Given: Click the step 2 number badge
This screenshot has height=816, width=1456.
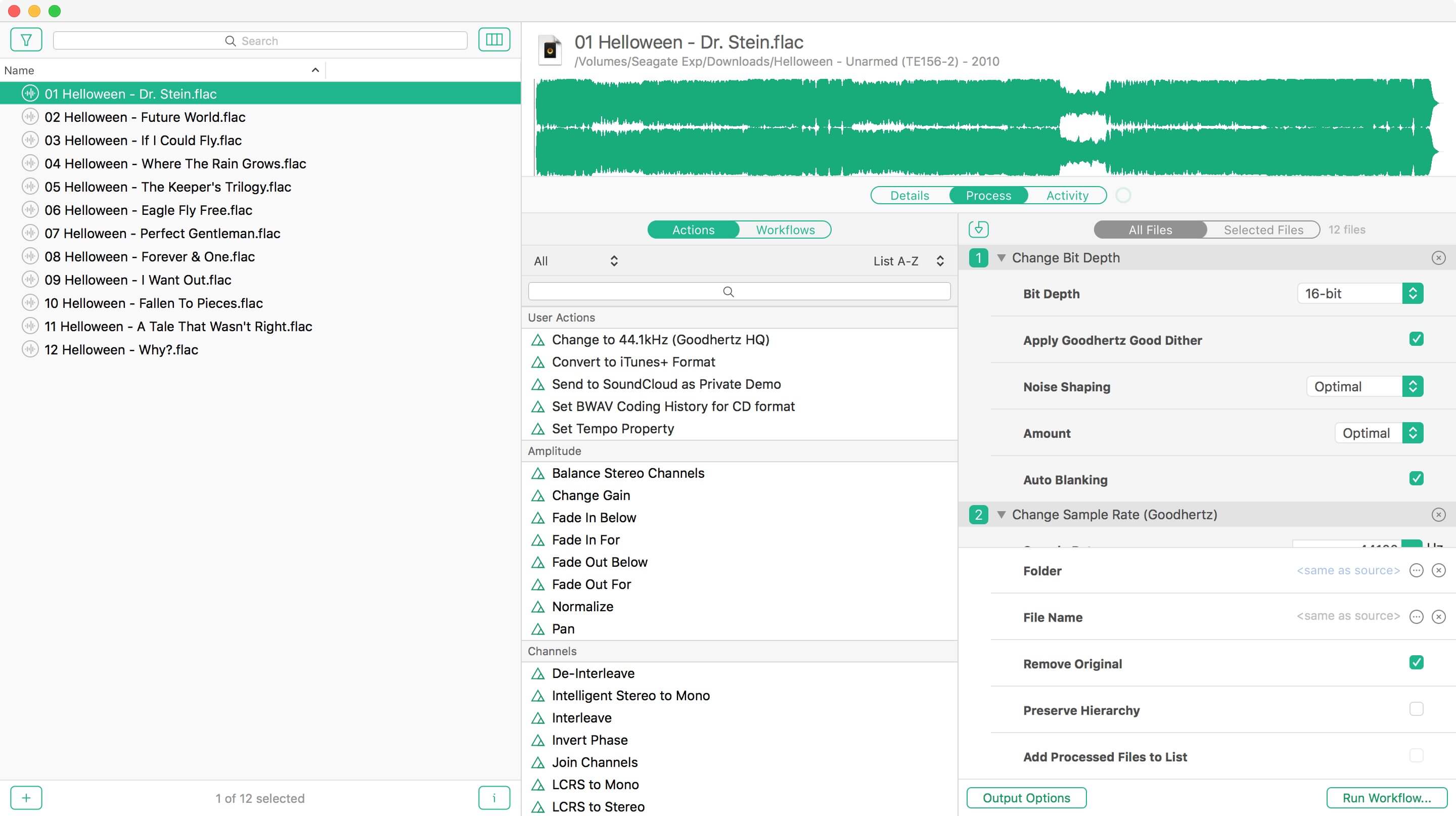Looking at the screenshot, I should [x=978, y=515].
